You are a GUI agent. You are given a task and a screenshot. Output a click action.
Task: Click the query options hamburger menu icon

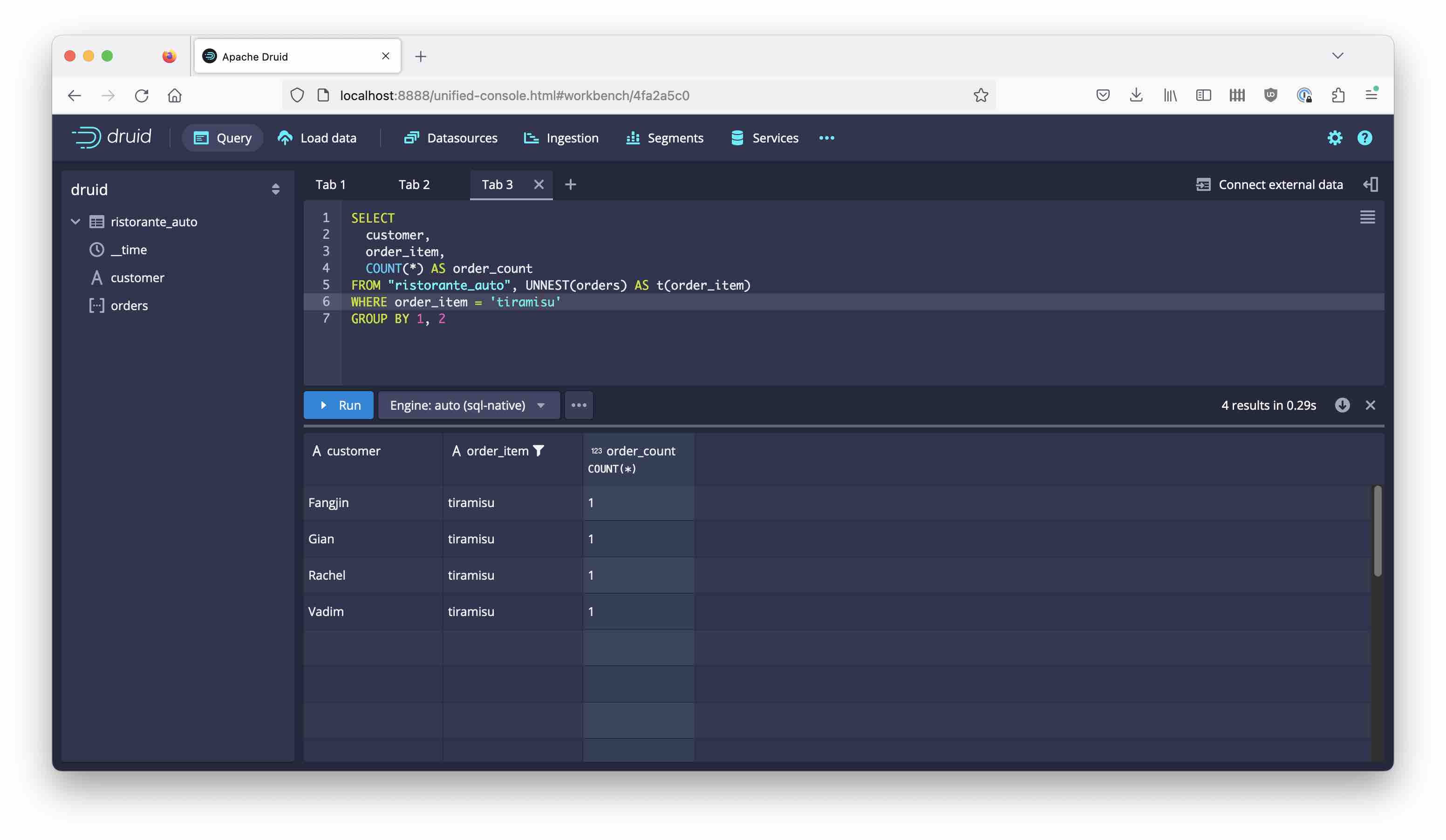(1368, 217)
